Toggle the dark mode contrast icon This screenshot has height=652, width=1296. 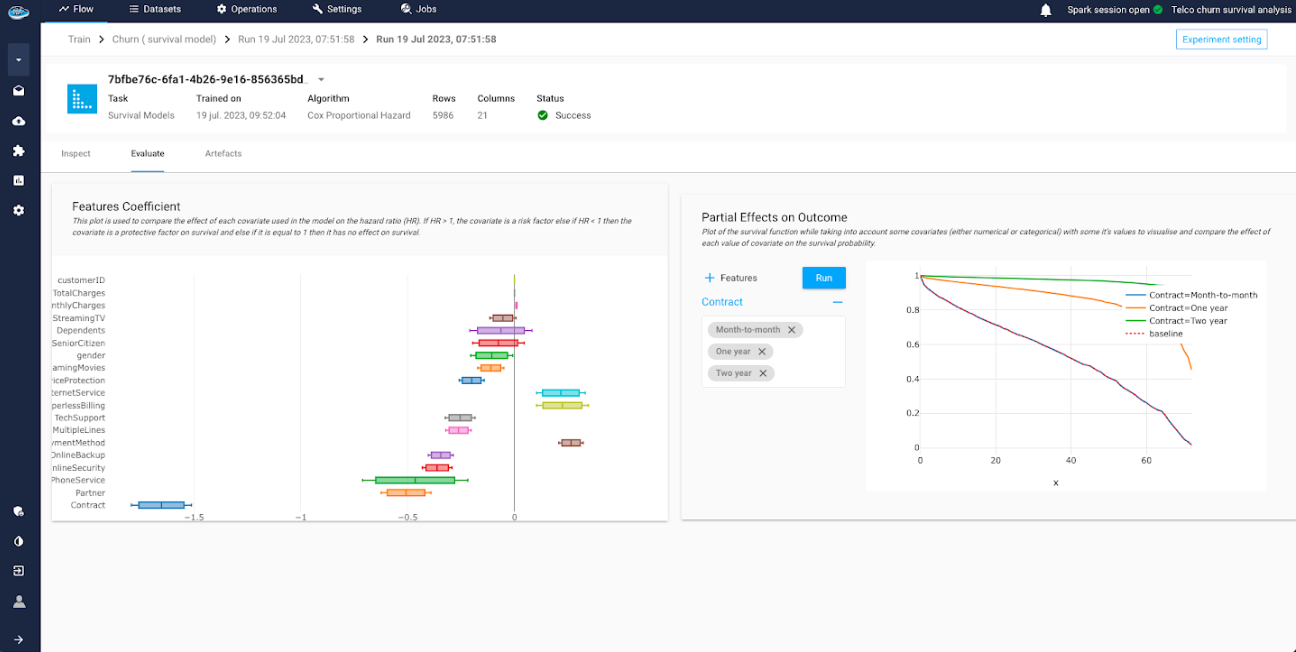coord(19,541)
